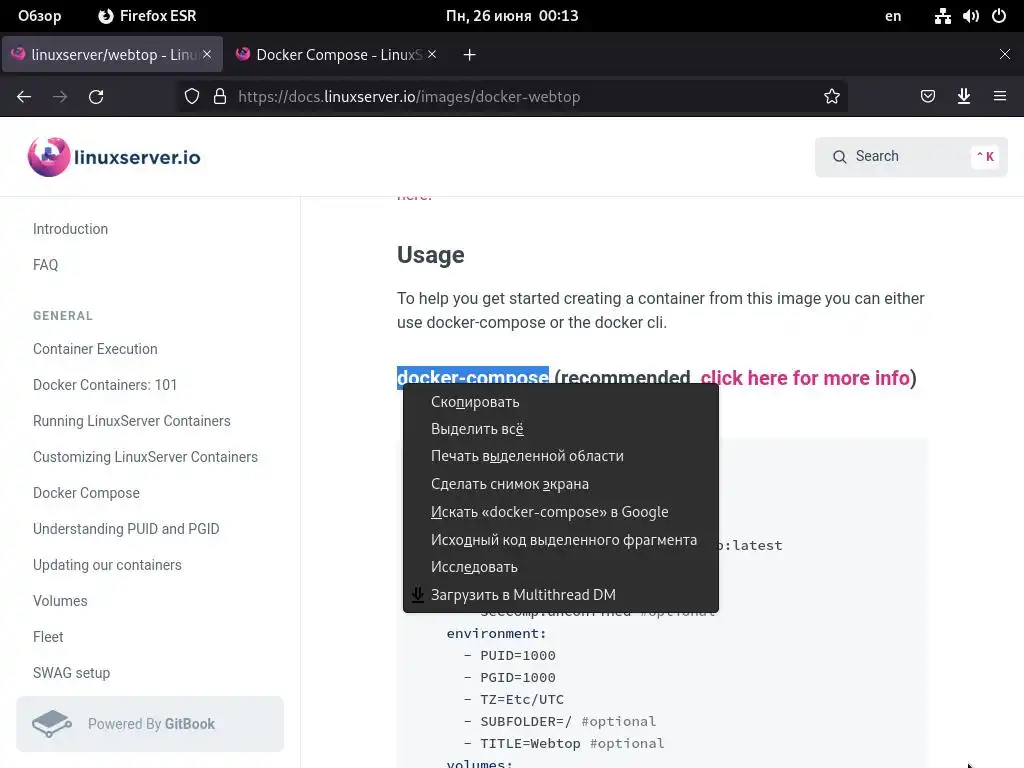Select Сделать снимок экрана menu entry
Viewport: 1024px width, 768px height.
pos(509,484)
